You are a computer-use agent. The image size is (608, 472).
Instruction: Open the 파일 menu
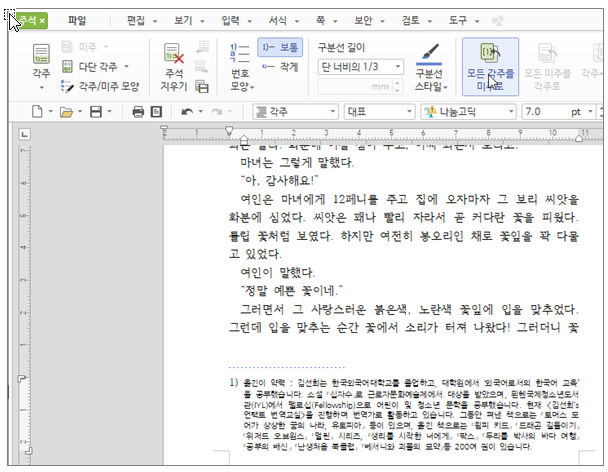coord(77,20)
